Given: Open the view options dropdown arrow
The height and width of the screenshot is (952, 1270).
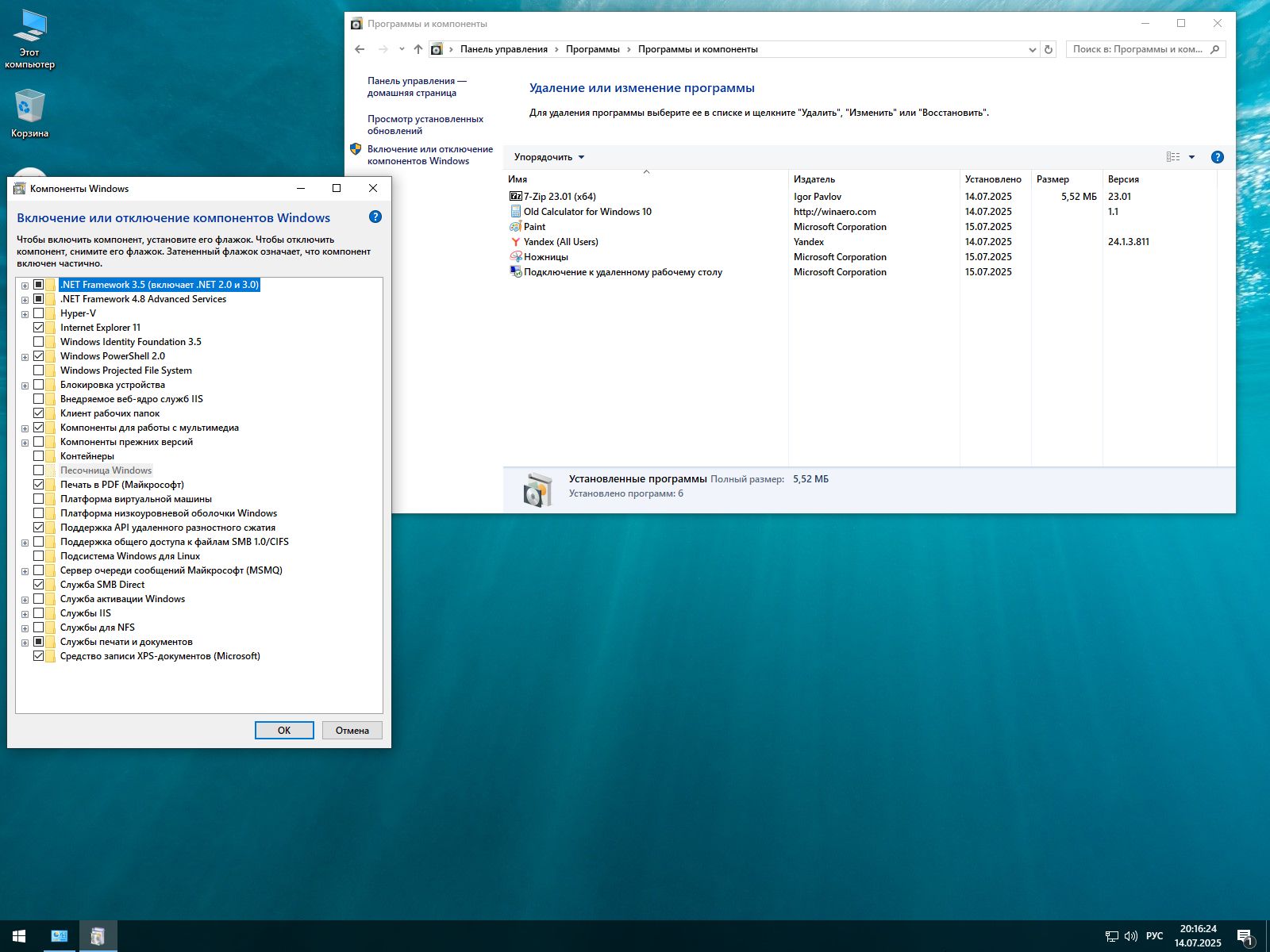Looking at the screenshot, I should click(1191, 157).
